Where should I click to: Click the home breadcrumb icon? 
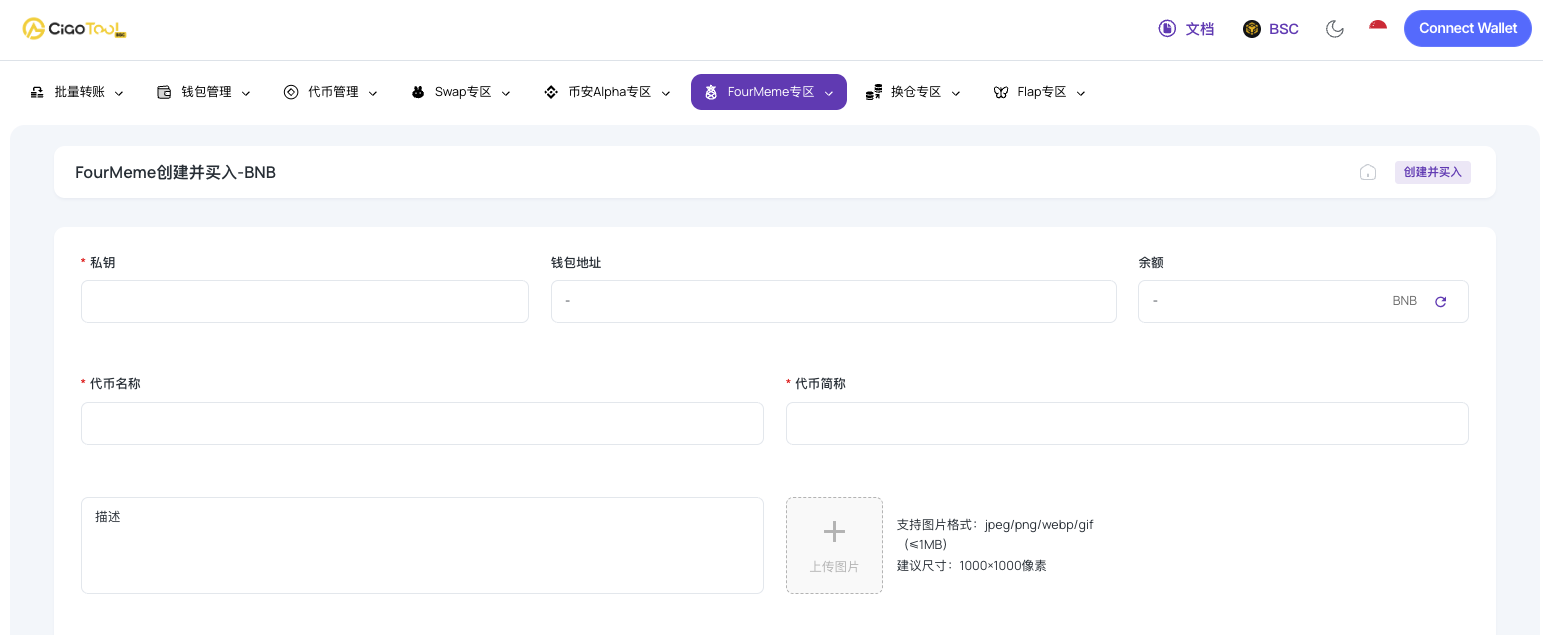click(1368, 172)
